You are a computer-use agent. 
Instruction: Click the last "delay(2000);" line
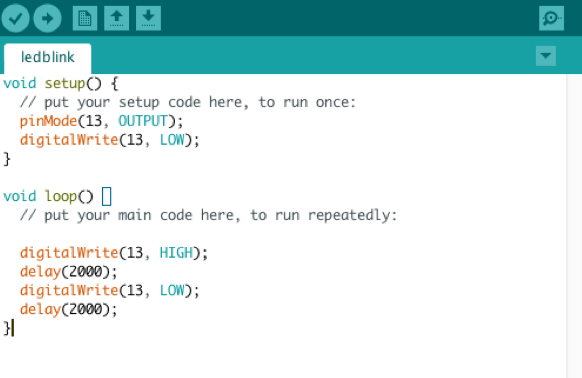pos(68,309)
